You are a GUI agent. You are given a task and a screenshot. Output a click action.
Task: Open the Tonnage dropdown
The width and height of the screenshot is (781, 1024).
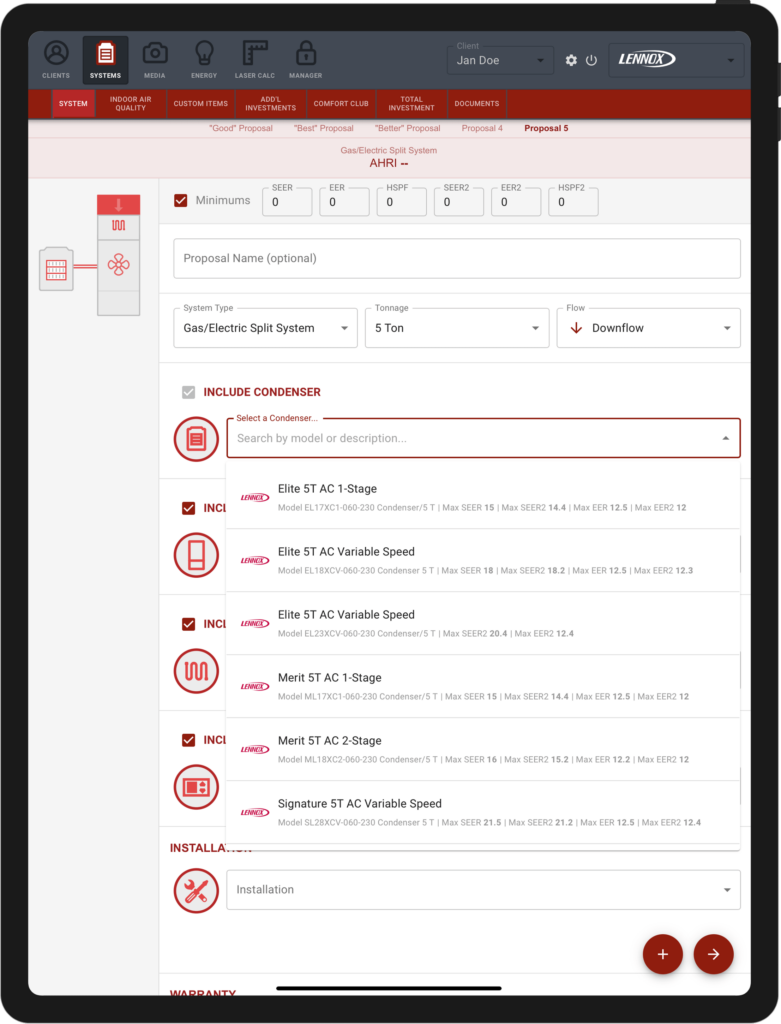[x=457, y=328]
